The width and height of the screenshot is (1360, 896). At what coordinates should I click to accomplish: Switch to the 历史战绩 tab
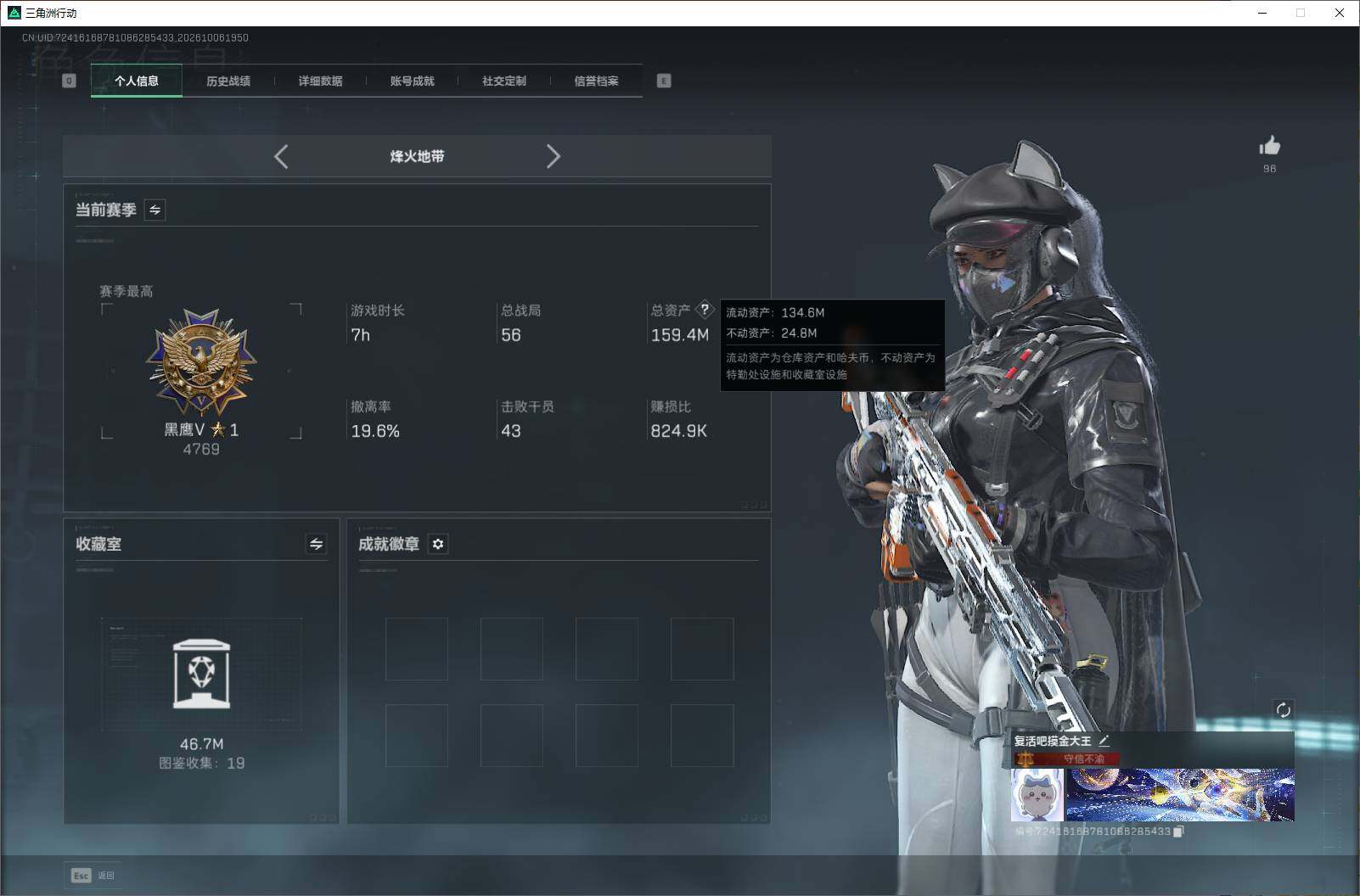pyautogui.click(x=228, y=81)
